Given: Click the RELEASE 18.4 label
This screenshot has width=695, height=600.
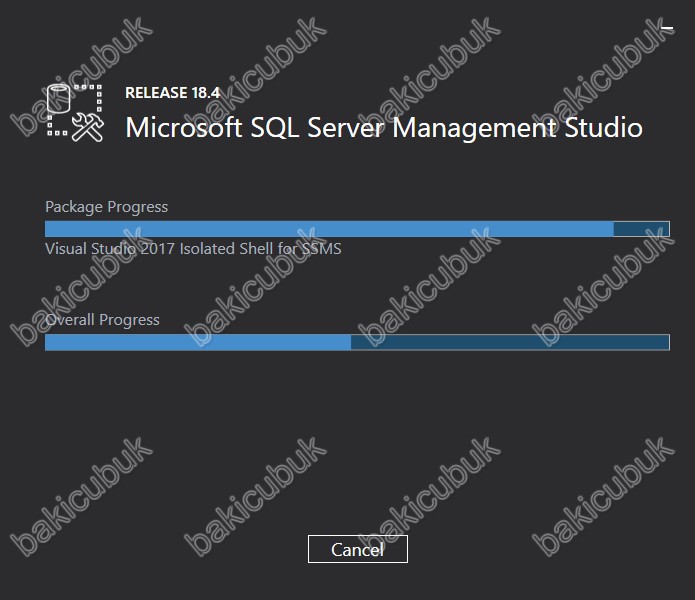Looking at the screenshot, I should tap(172, 93).
